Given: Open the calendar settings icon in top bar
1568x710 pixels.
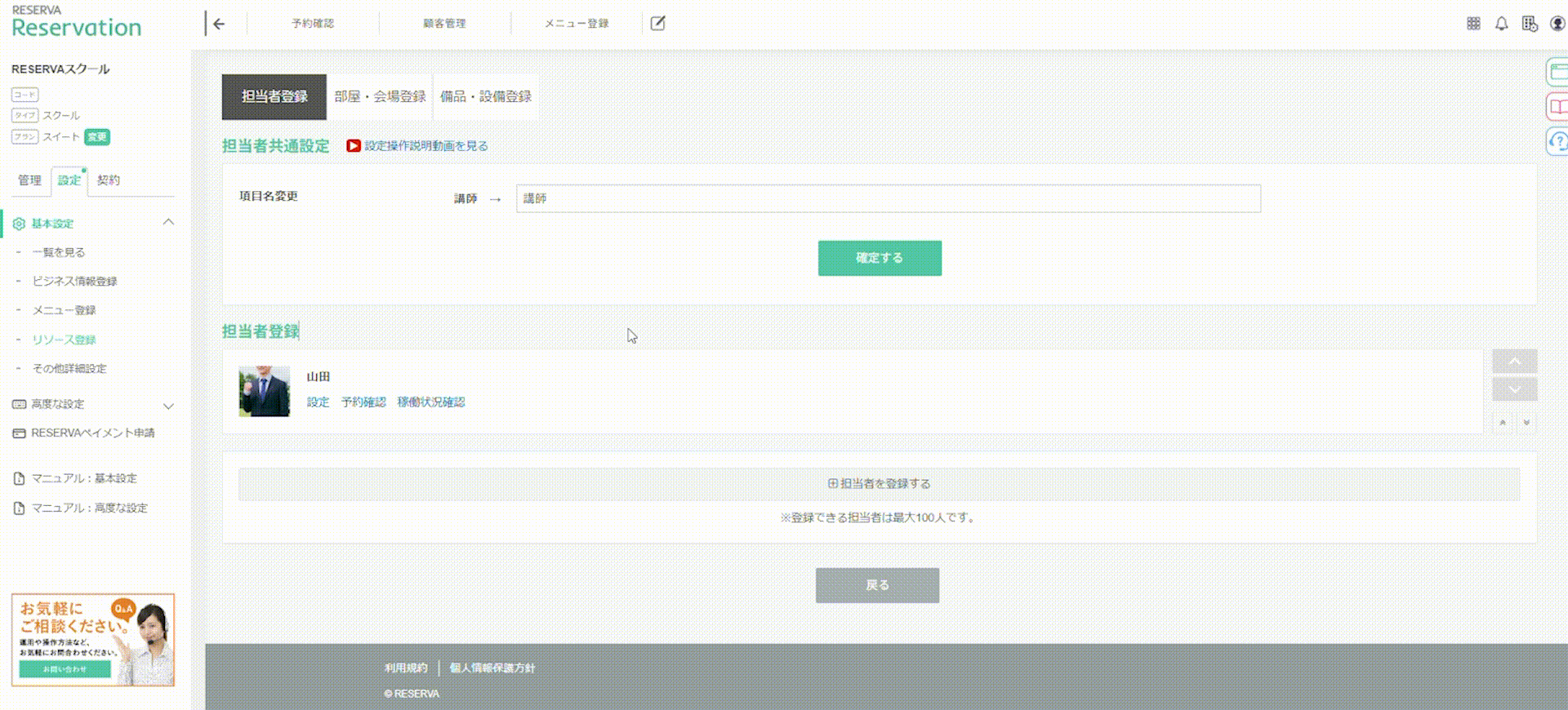Looking at the screenshot, I should tap(1530, 24).
